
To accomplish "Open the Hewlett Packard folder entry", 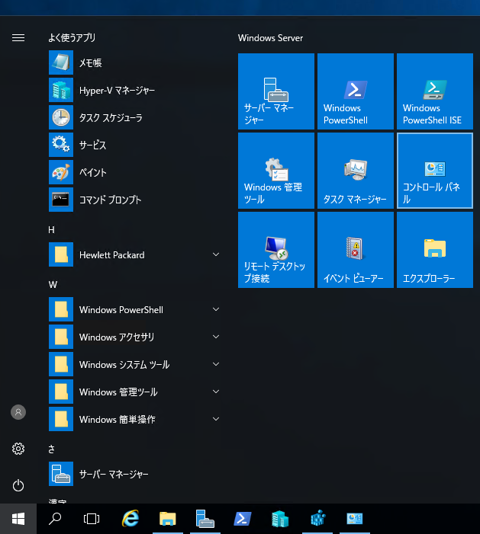I will click(136, 254).
